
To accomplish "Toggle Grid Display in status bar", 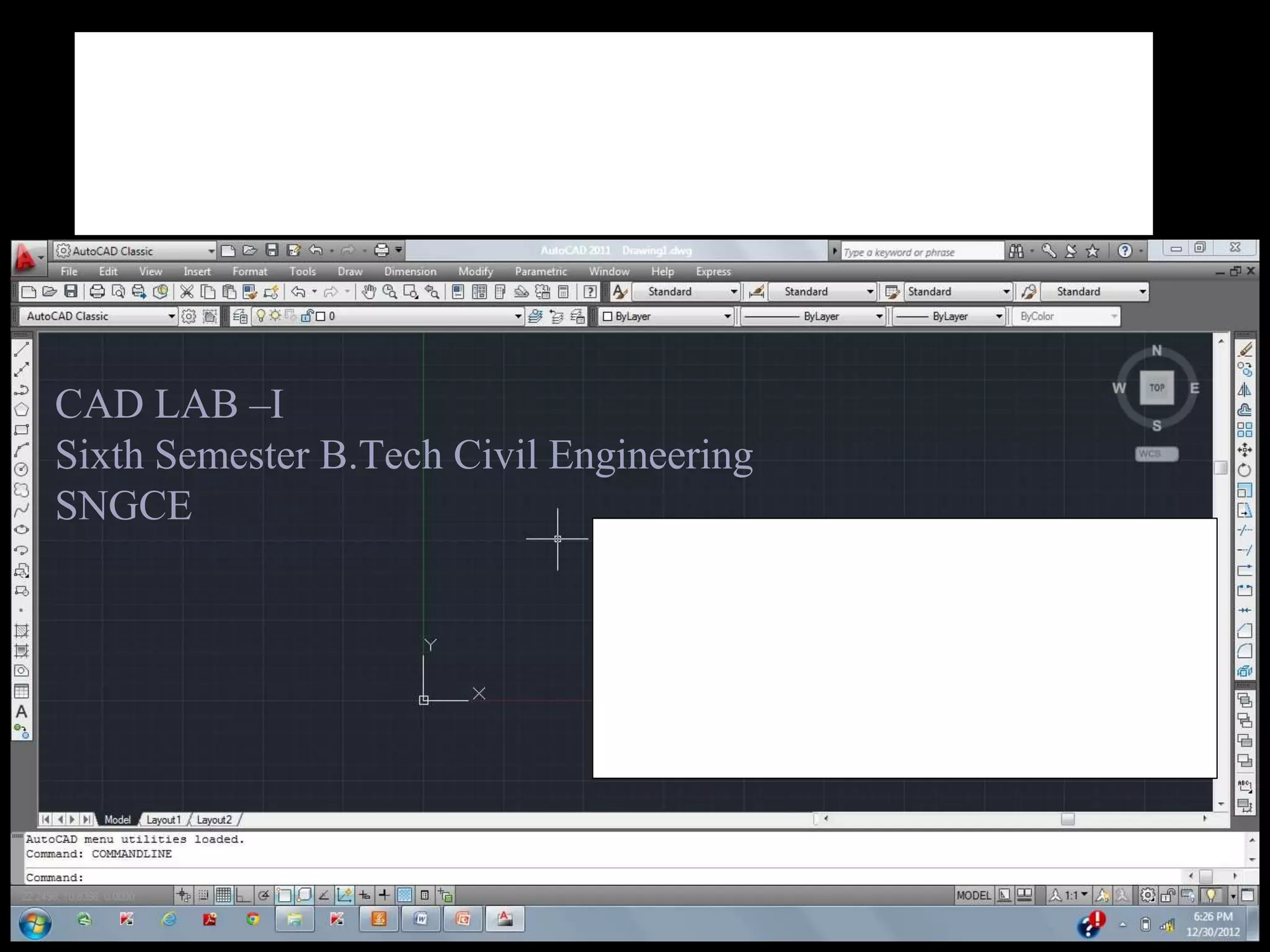I will click(x=223, y=895).
